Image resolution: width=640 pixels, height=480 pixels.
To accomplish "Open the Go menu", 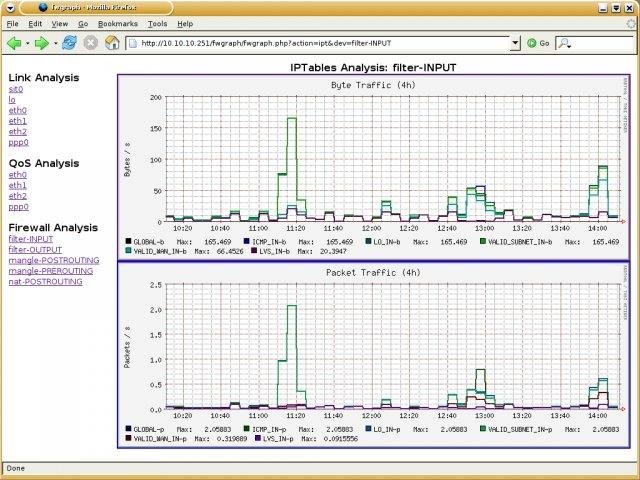I will pyautogui.click(x=83, y=24).
